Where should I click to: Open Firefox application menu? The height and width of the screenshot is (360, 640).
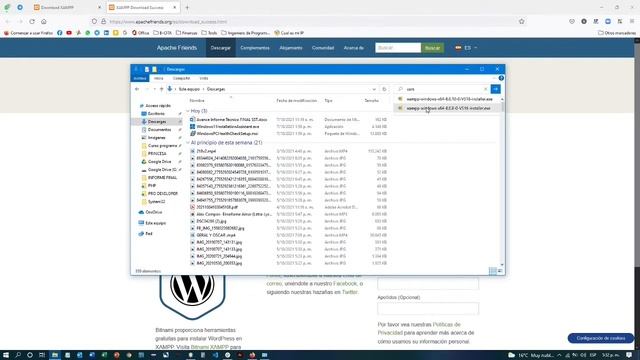pos(632,21)
